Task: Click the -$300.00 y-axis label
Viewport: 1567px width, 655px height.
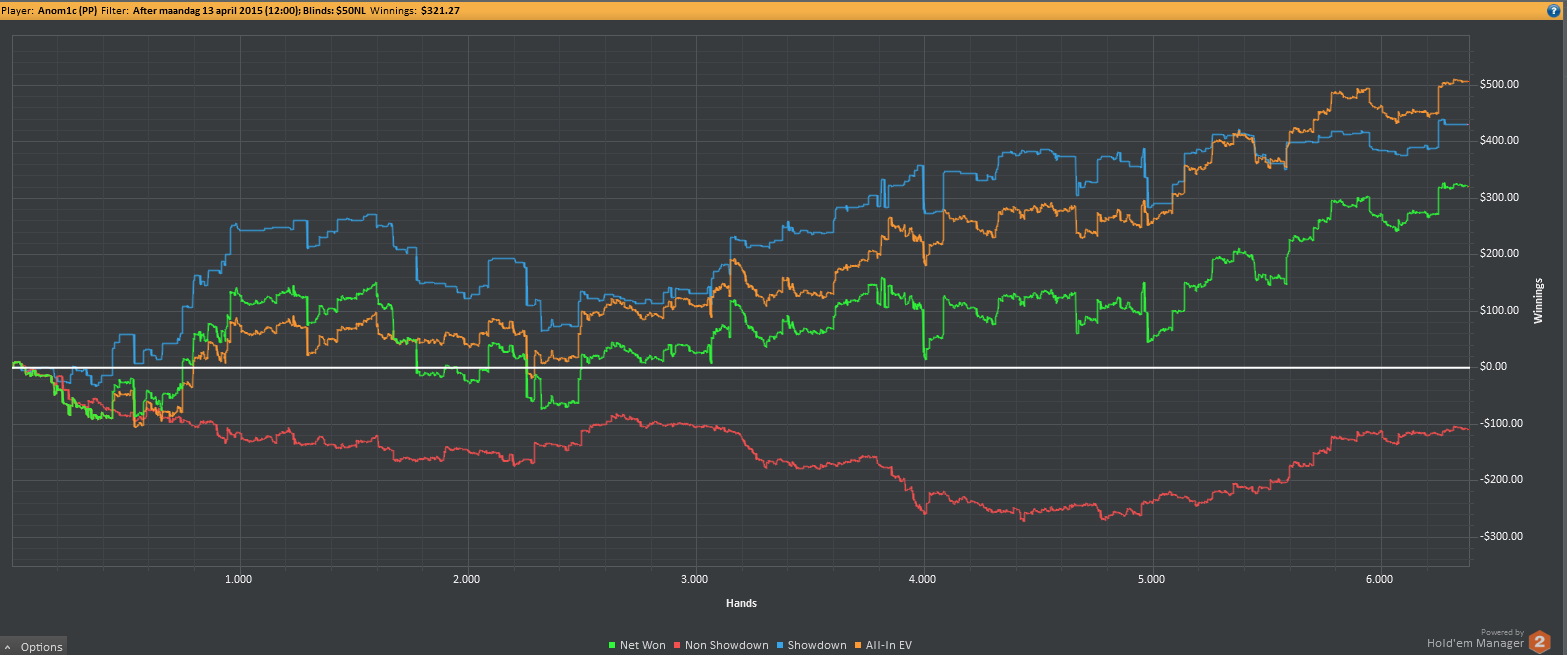Action: 1499,537
